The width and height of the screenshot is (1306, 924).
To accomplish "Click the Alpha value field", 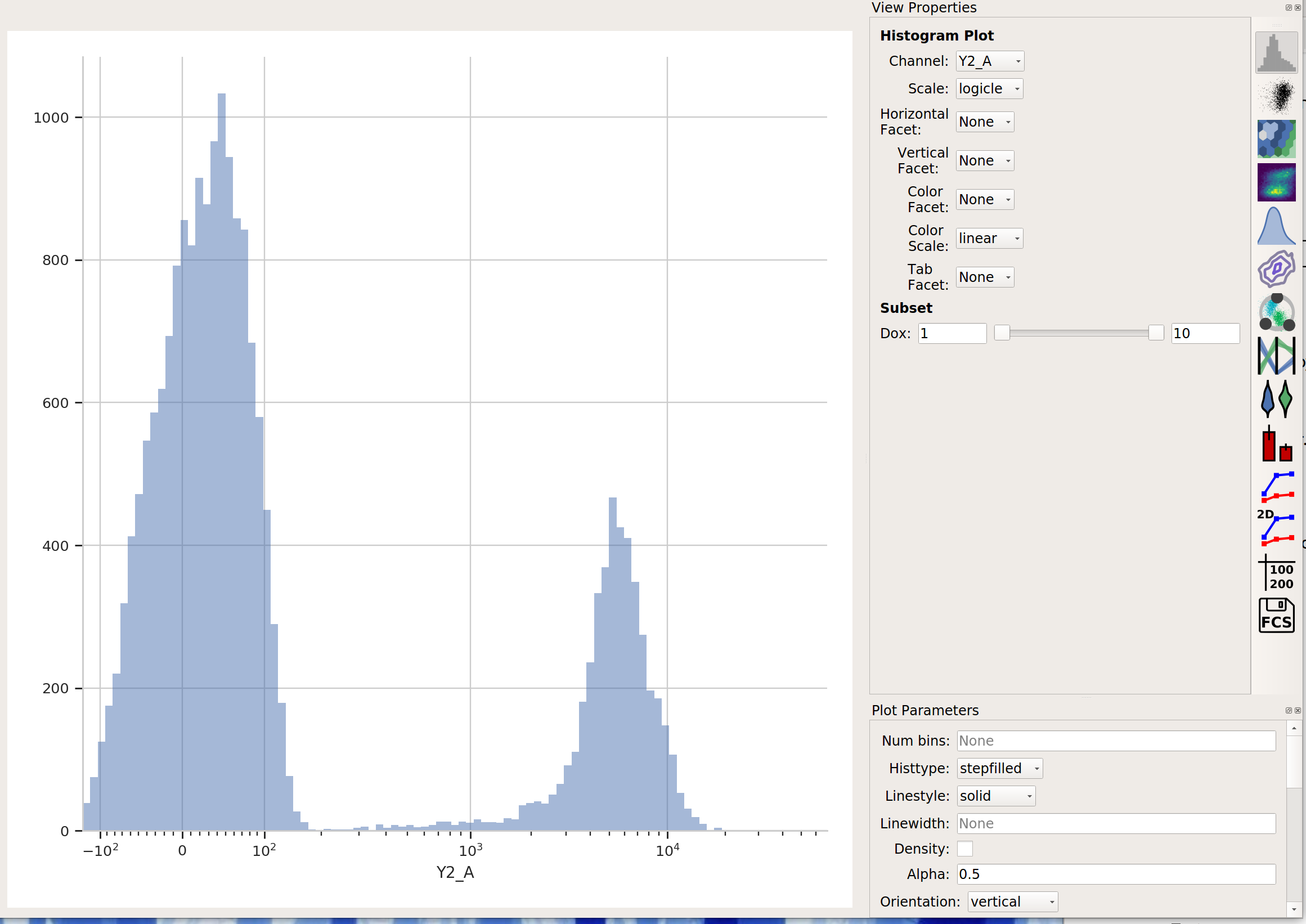I will coord(1116,874).
